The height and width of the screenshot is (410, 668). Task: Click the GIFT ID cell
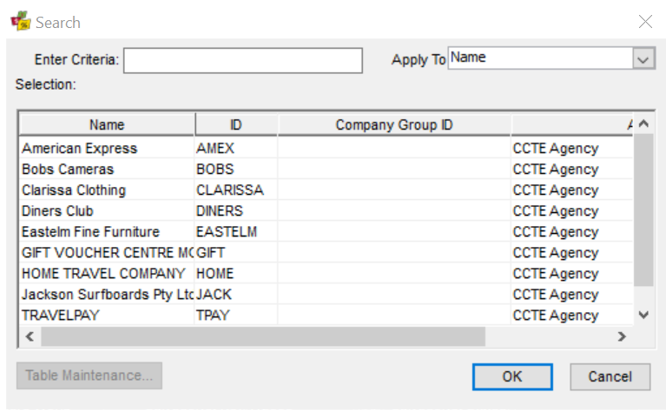236,253
